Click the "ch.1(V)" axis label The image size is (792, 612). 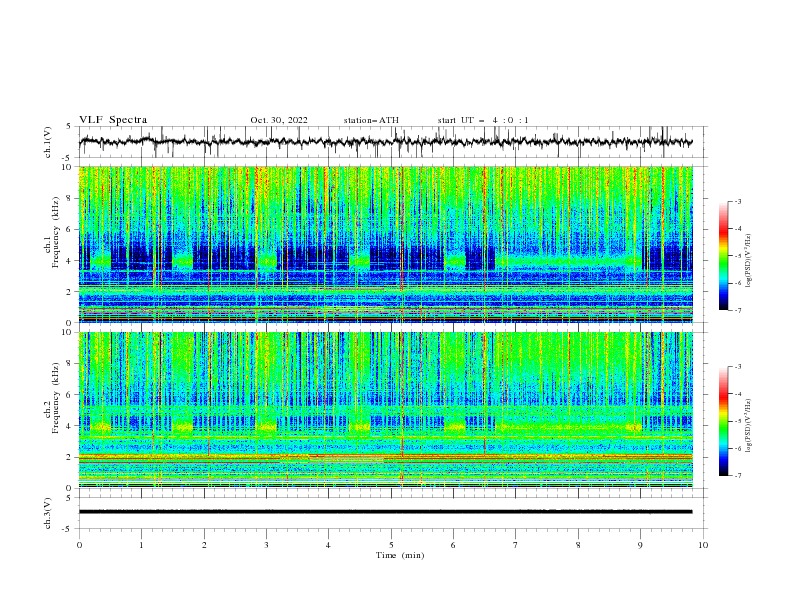(48, 142)
